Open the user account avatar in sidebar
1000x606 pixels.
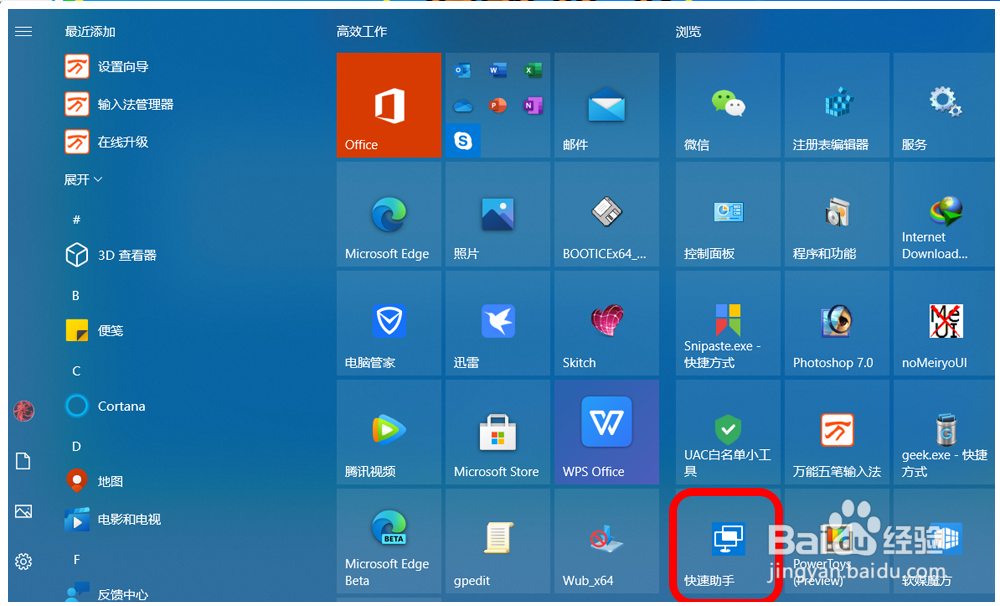(23, 410)
